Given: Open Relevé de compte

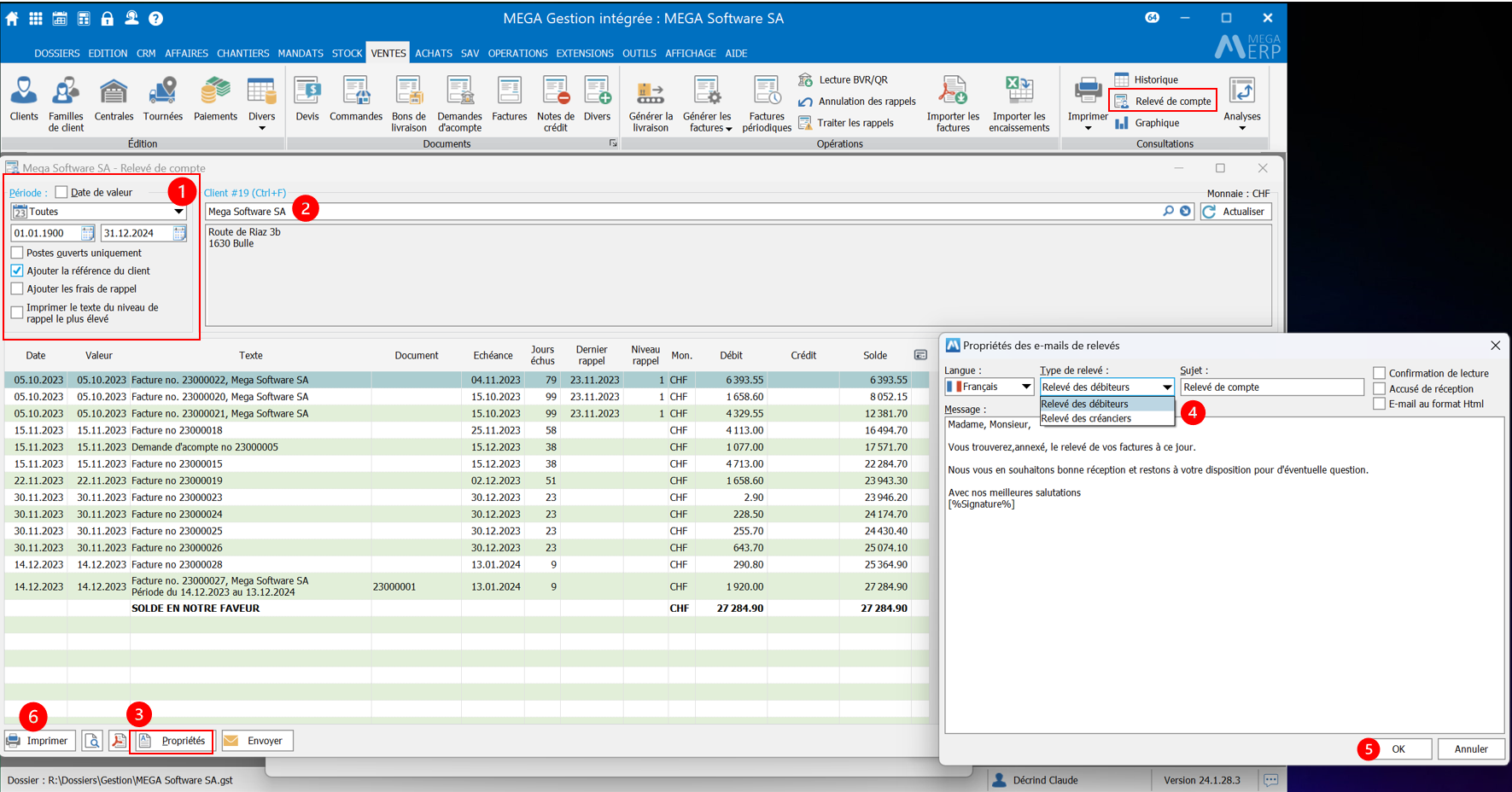Looking at the screenshot, I should 1163,101.
